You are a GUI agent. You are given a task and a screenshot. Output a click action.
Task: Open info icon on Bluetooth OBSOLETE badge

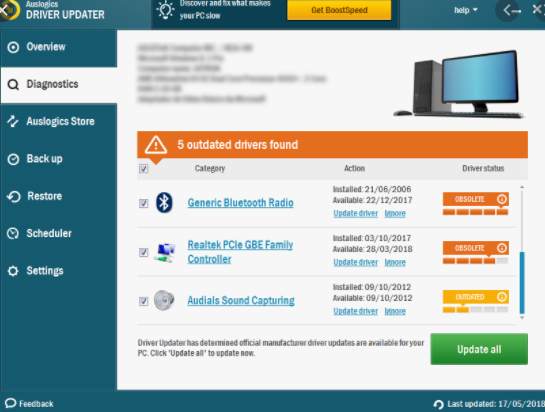click(x=502, y=199)
